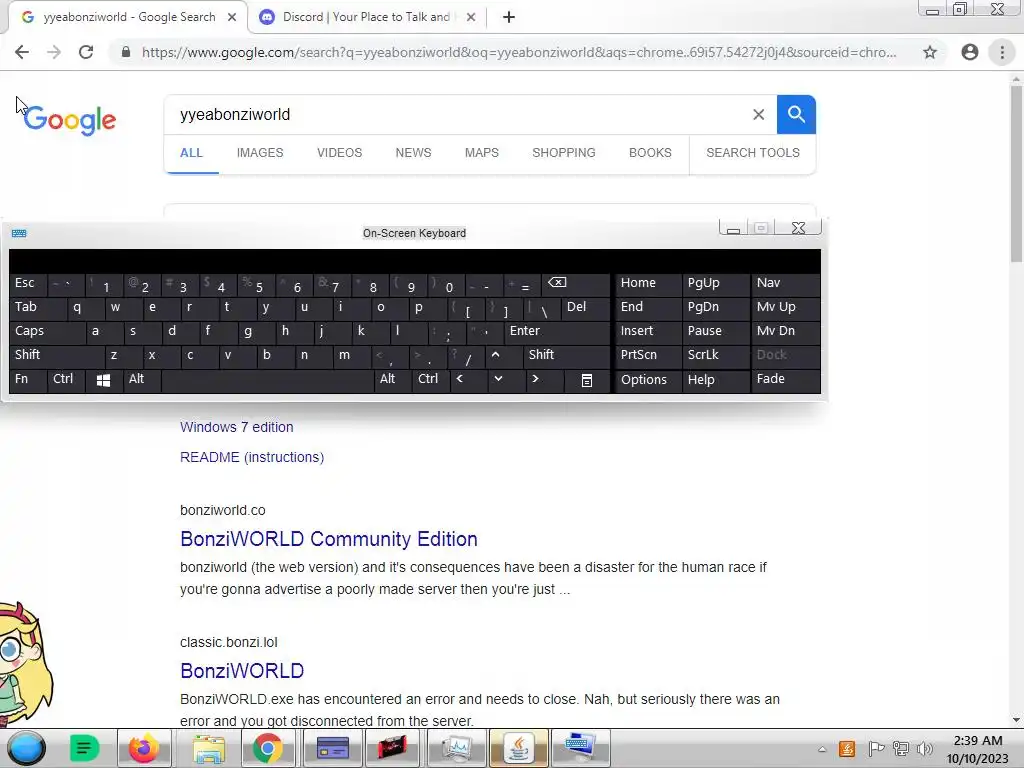
Task: Click the taskbar clock 2:39 AM
Action: [x=978, y=741]
